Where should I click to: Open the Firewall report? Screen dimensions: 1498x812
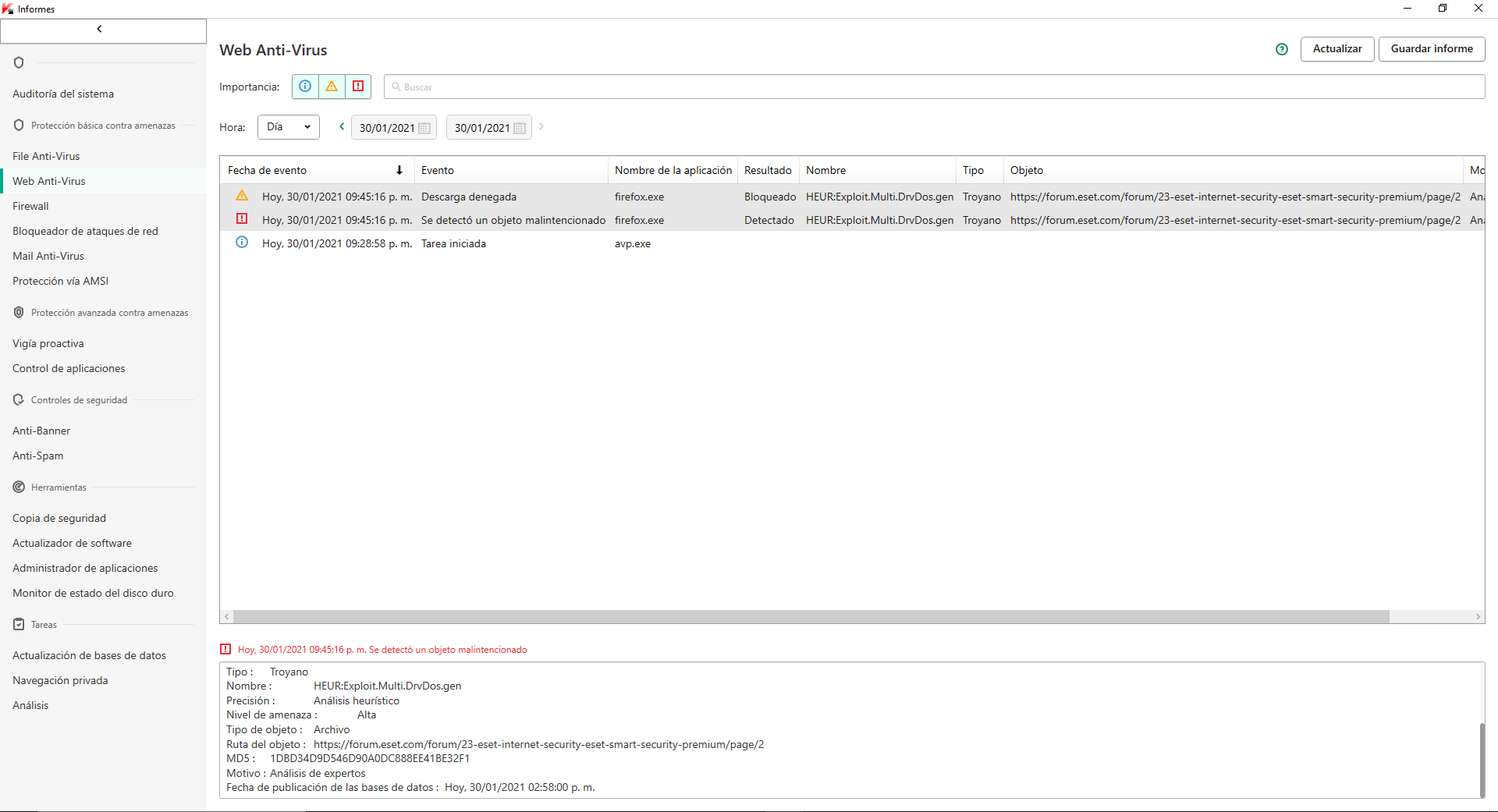(30, 206)
